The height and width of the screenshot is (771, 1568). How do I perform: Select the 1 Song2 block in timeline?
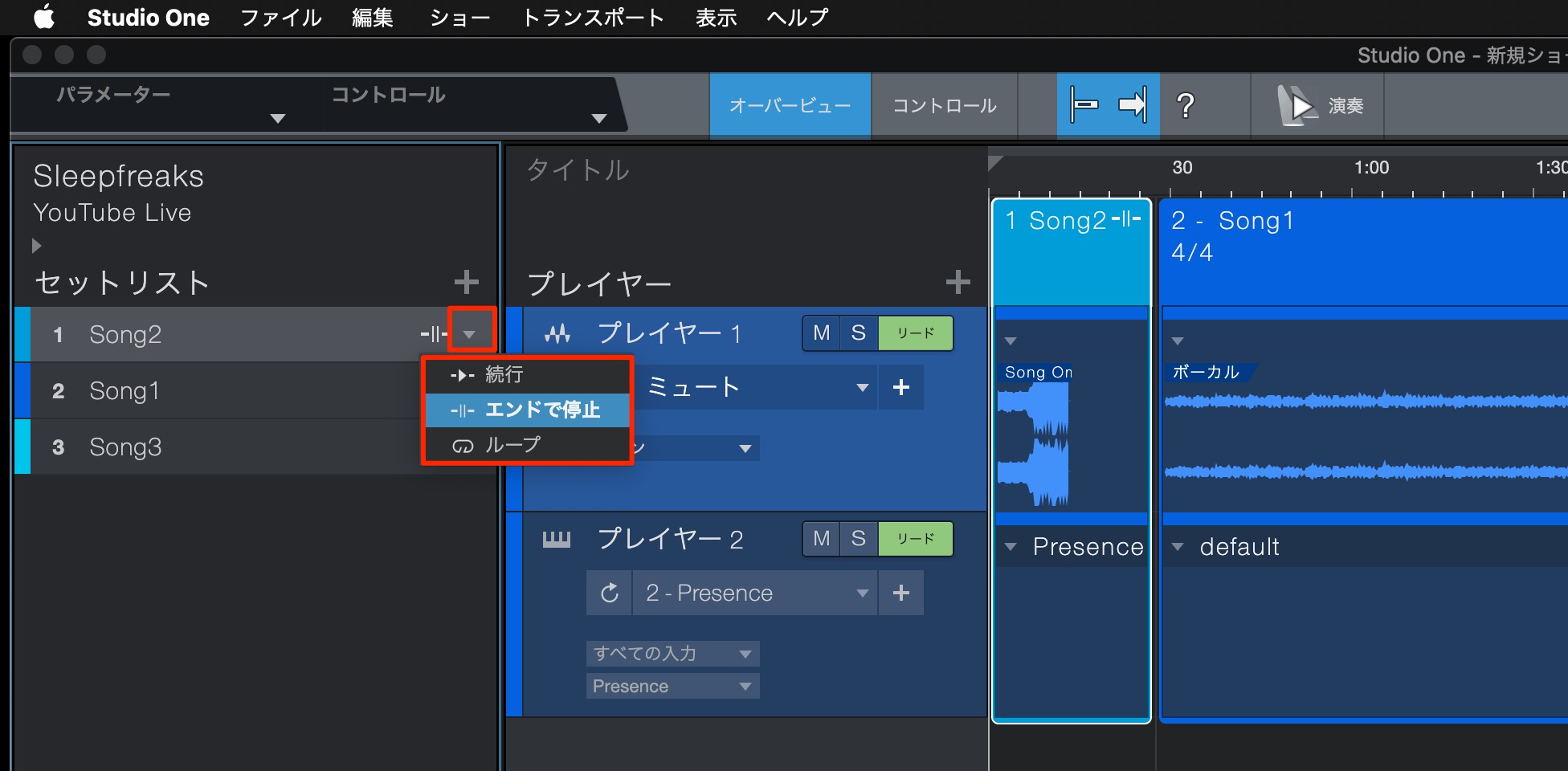coord(1072,252)
